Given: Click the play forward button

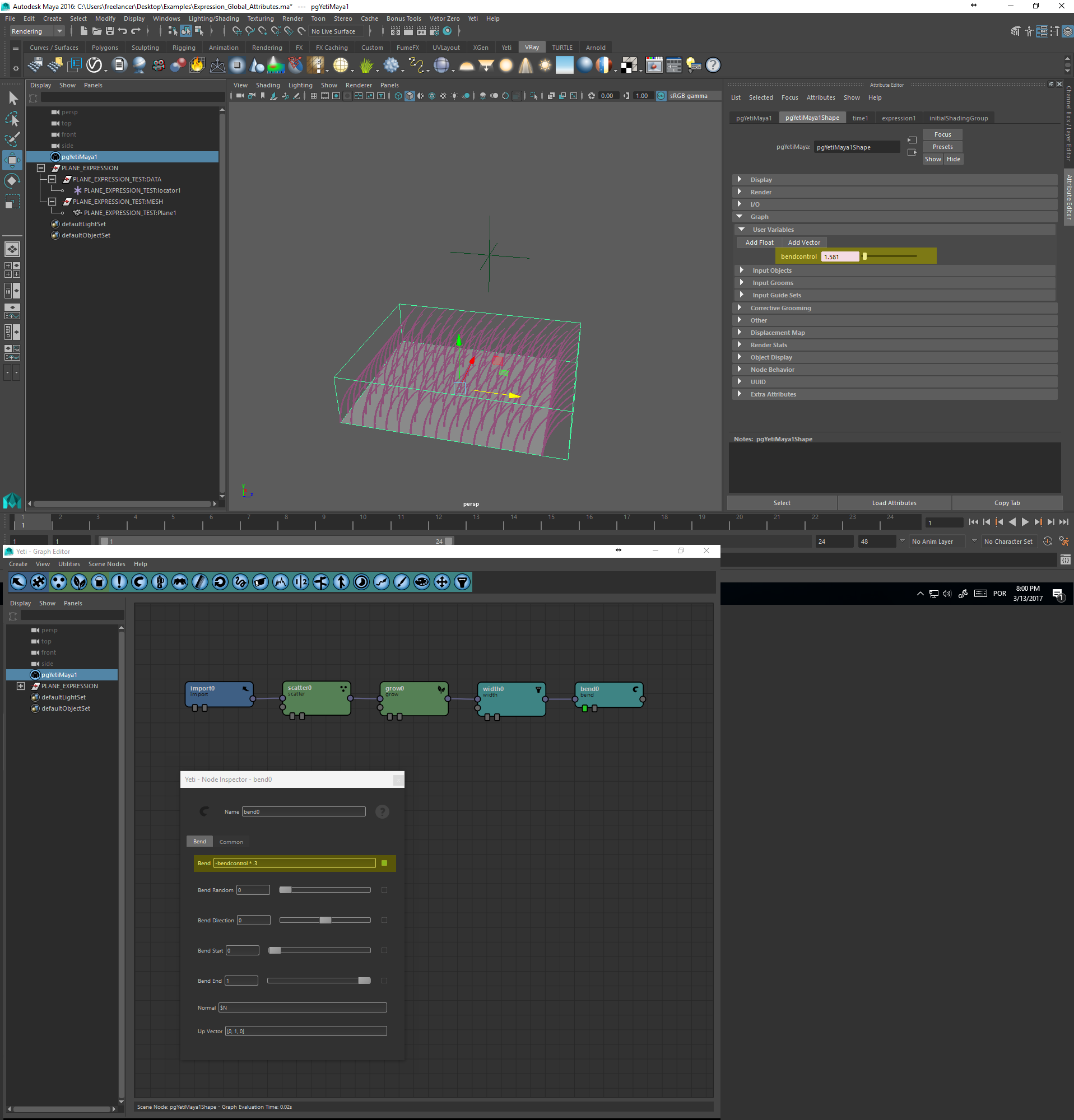Looking at the screenshot, I should click(x=1025, y=522).
